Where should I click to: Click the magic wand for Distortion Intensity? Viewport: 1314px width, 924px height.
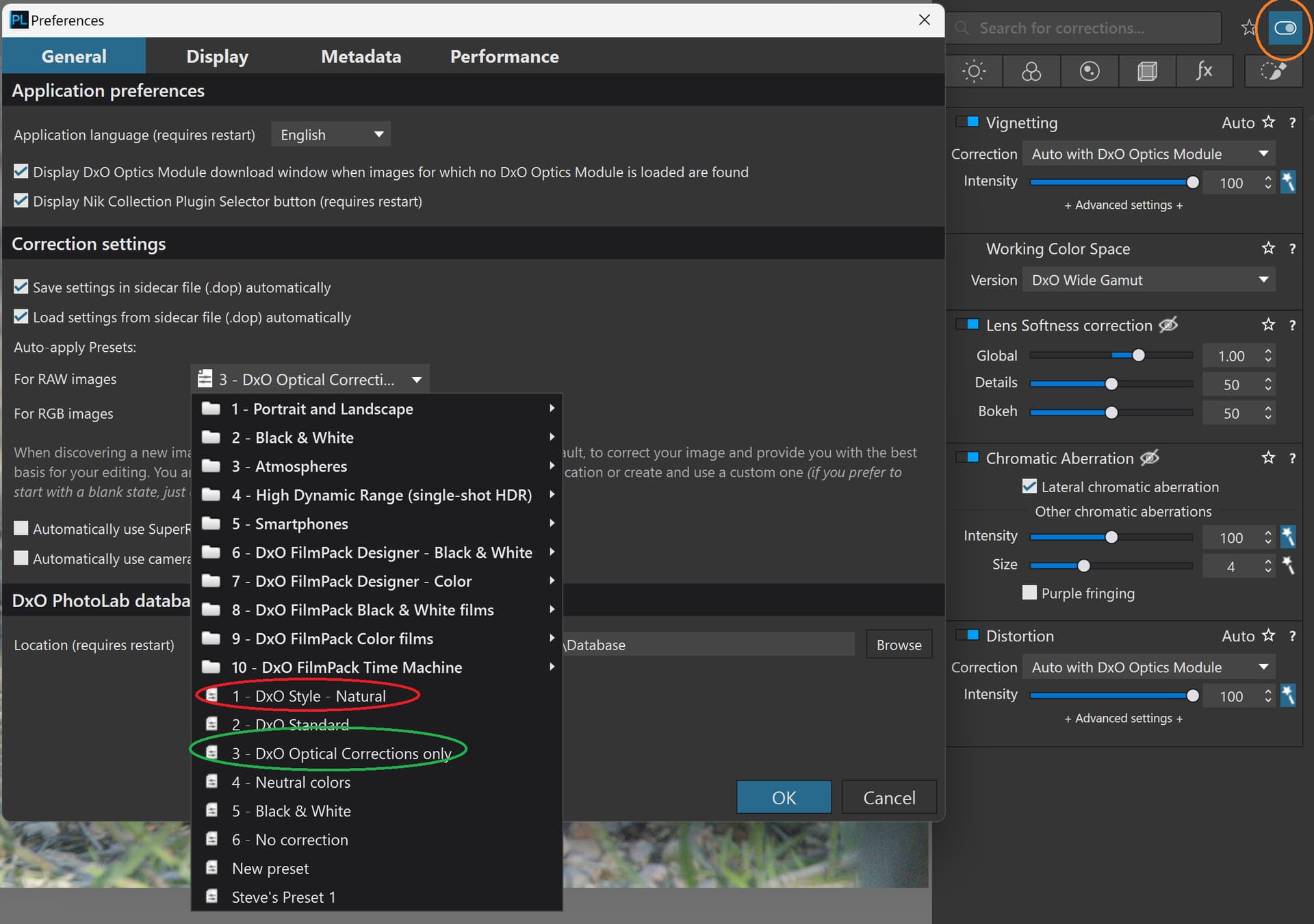1288,695
